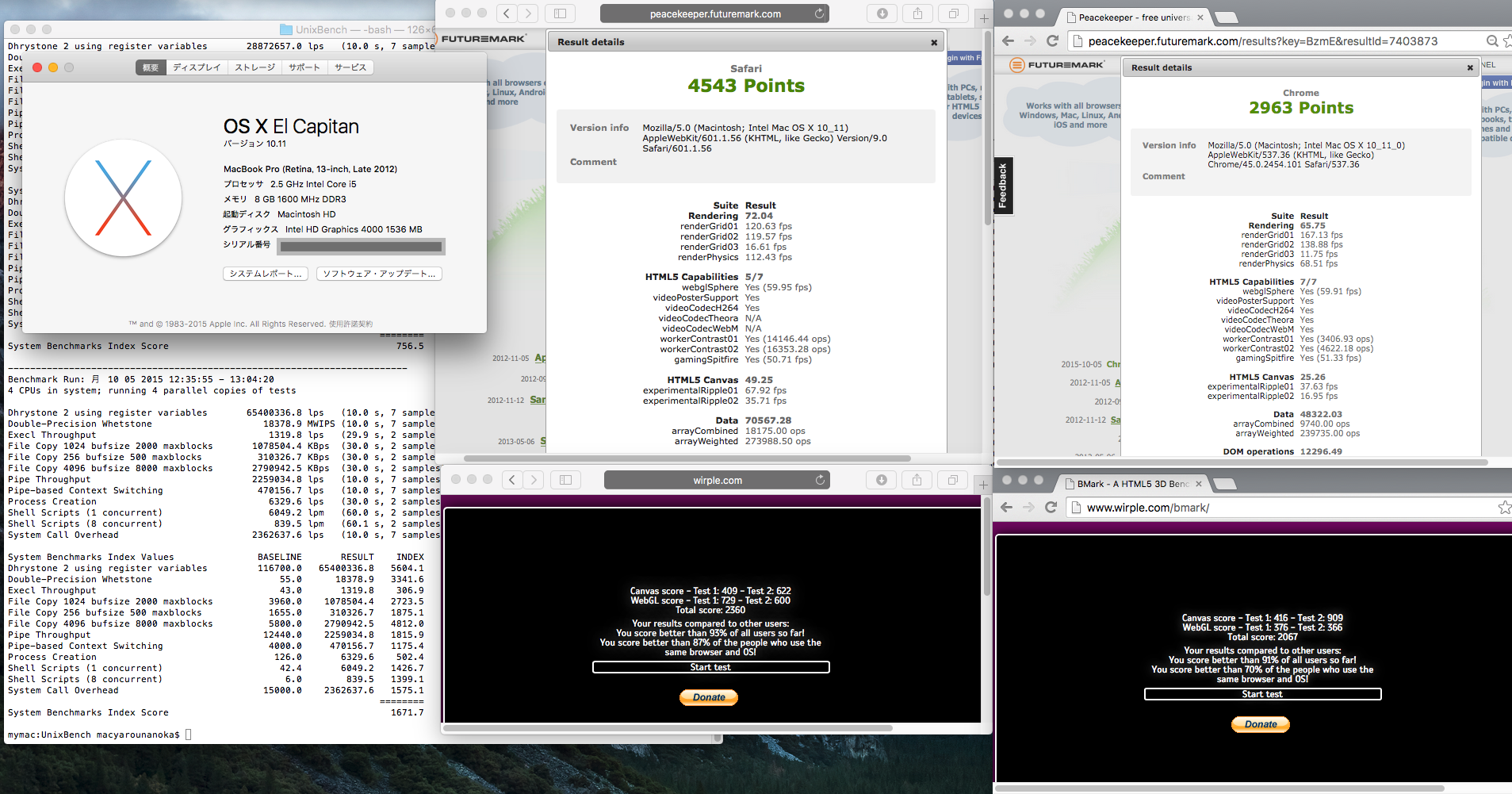Switch to the サポート tab
This screenshot has height=794, width=1512.
coord(304,67)
